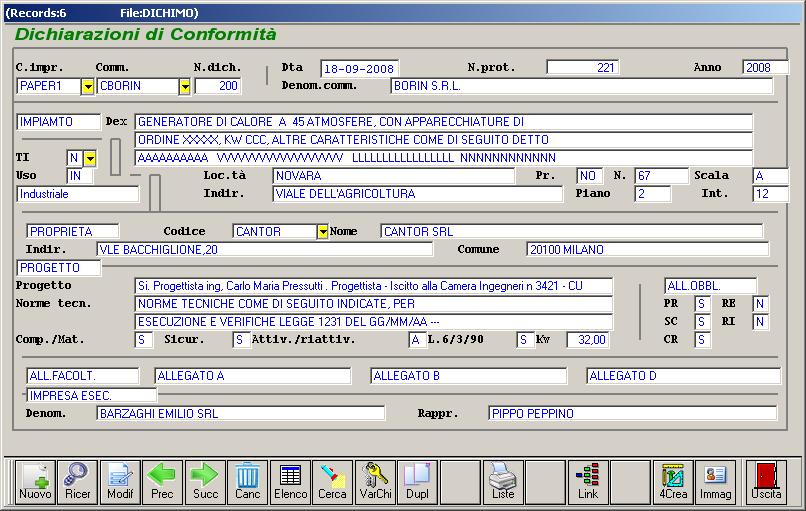Click the Denom.comm. field BORIN S.R.L.
This screenshot has height=511, width=806.
581,86
